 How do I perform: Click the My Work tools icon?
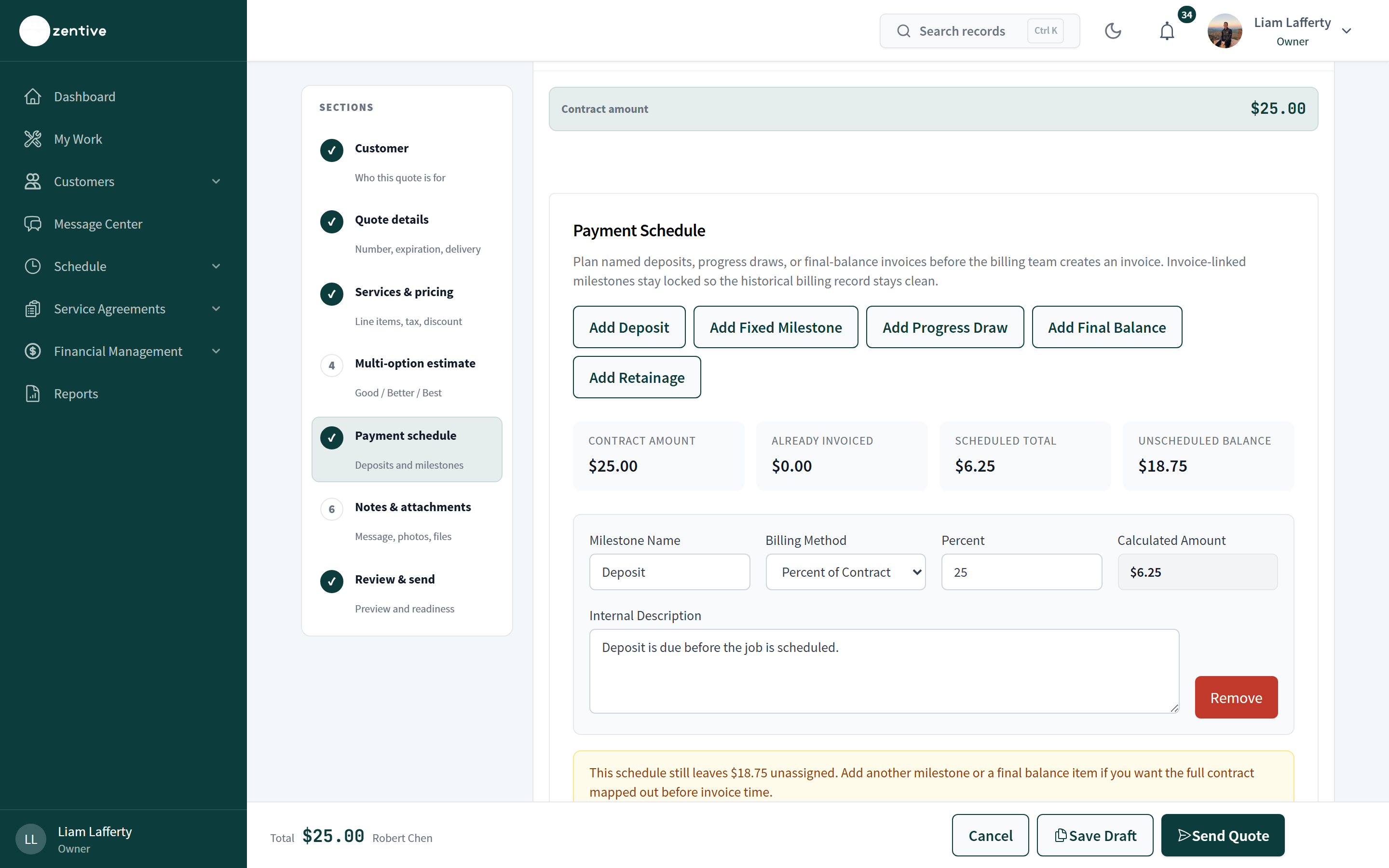[33, 139]
